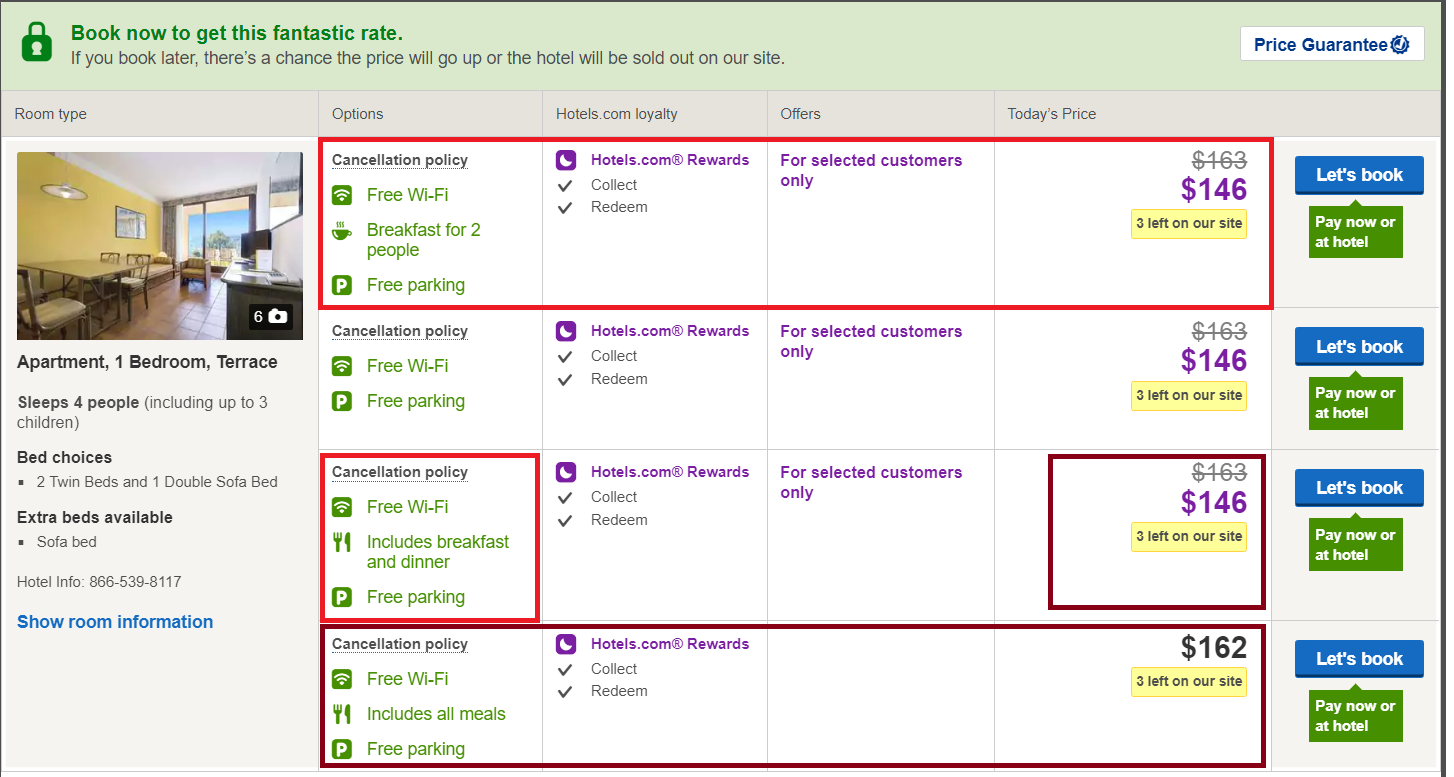1454x777 pixels.
Task: Click 'Pay now or at hotel' tag, Breakfast for 2 row
Action: pos(1355,232)
